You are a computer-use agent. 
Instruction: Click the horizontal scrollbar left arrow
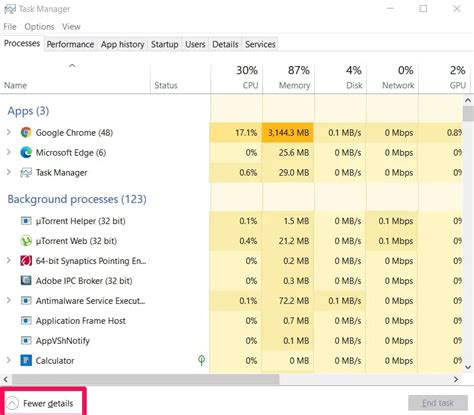click(x=5, y=379)
